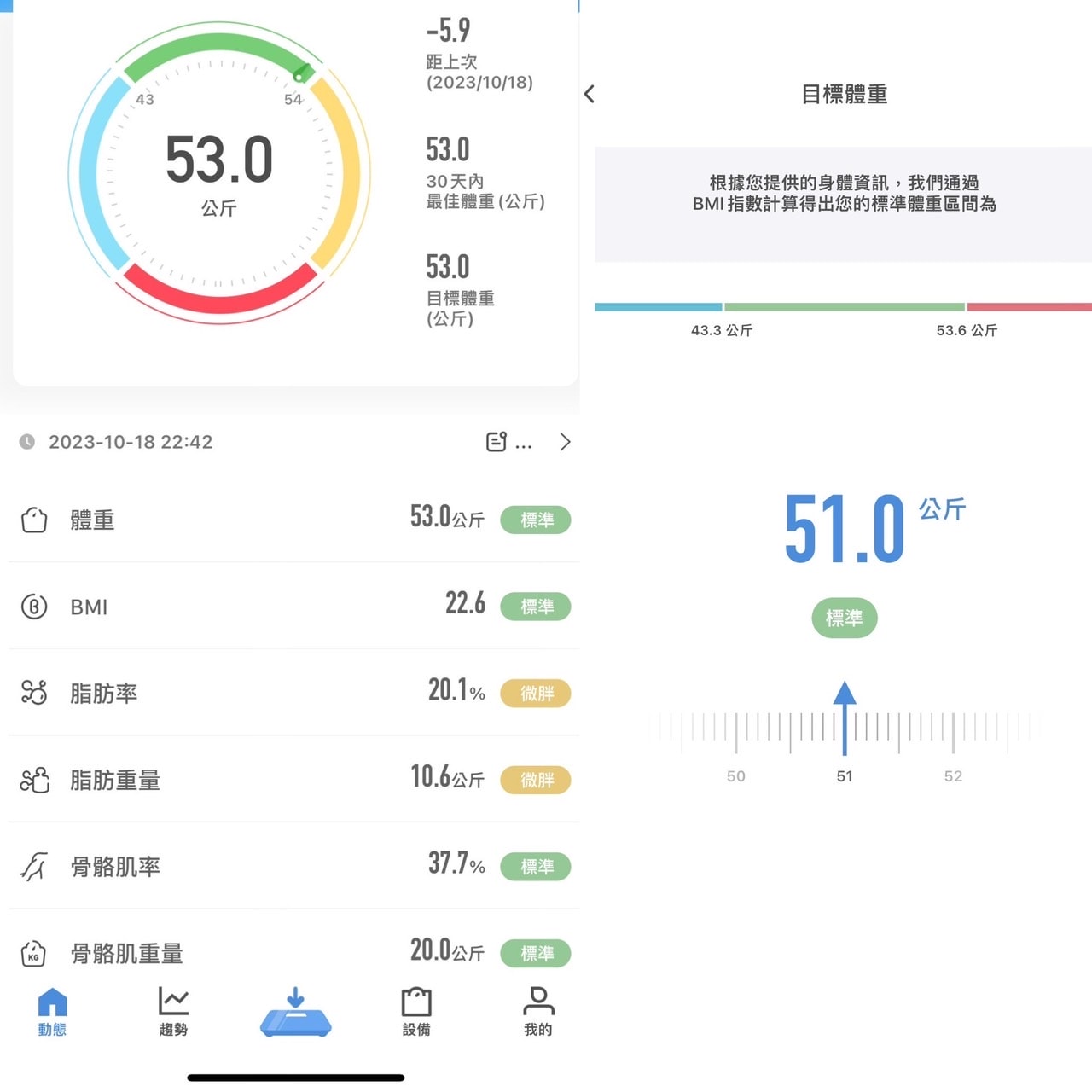Screen dimensions: 1092x1092
Task: Tap the 53.0 公斤 reading inside the gauge
Action: (x=219, y=173)
